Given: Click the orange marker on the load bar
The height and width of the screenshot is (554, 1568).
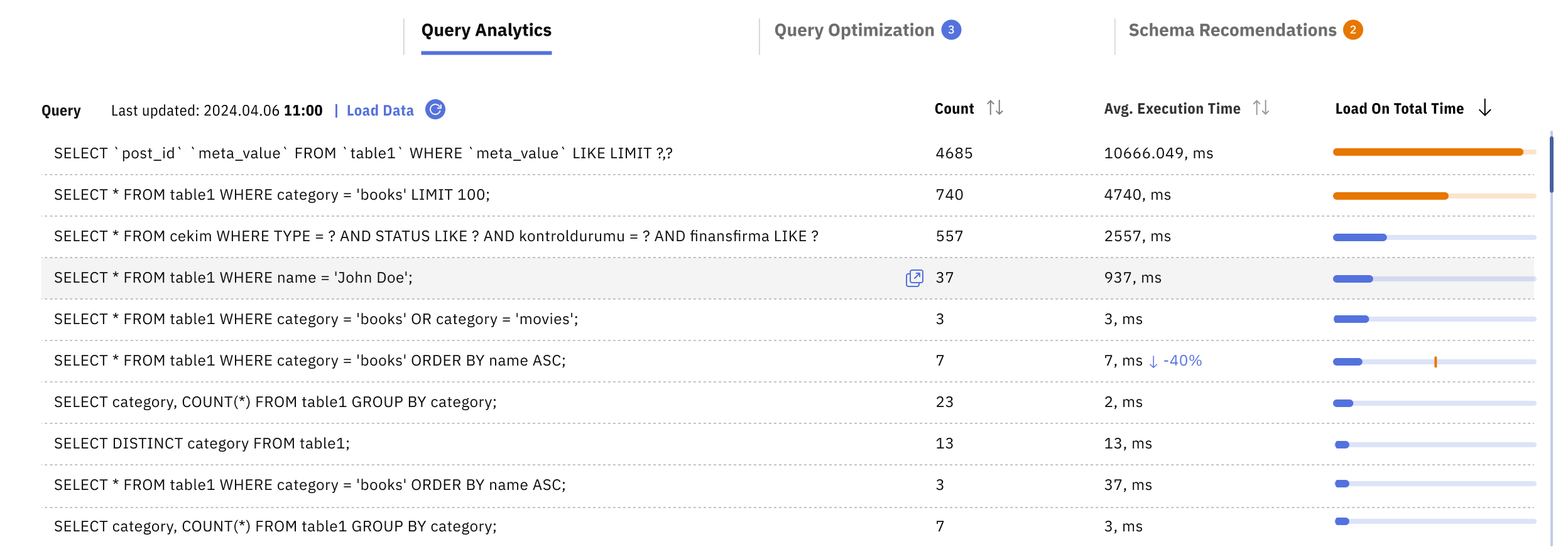Looking at the screenshot, I should pyautogui.click(x=1435, y=362).
